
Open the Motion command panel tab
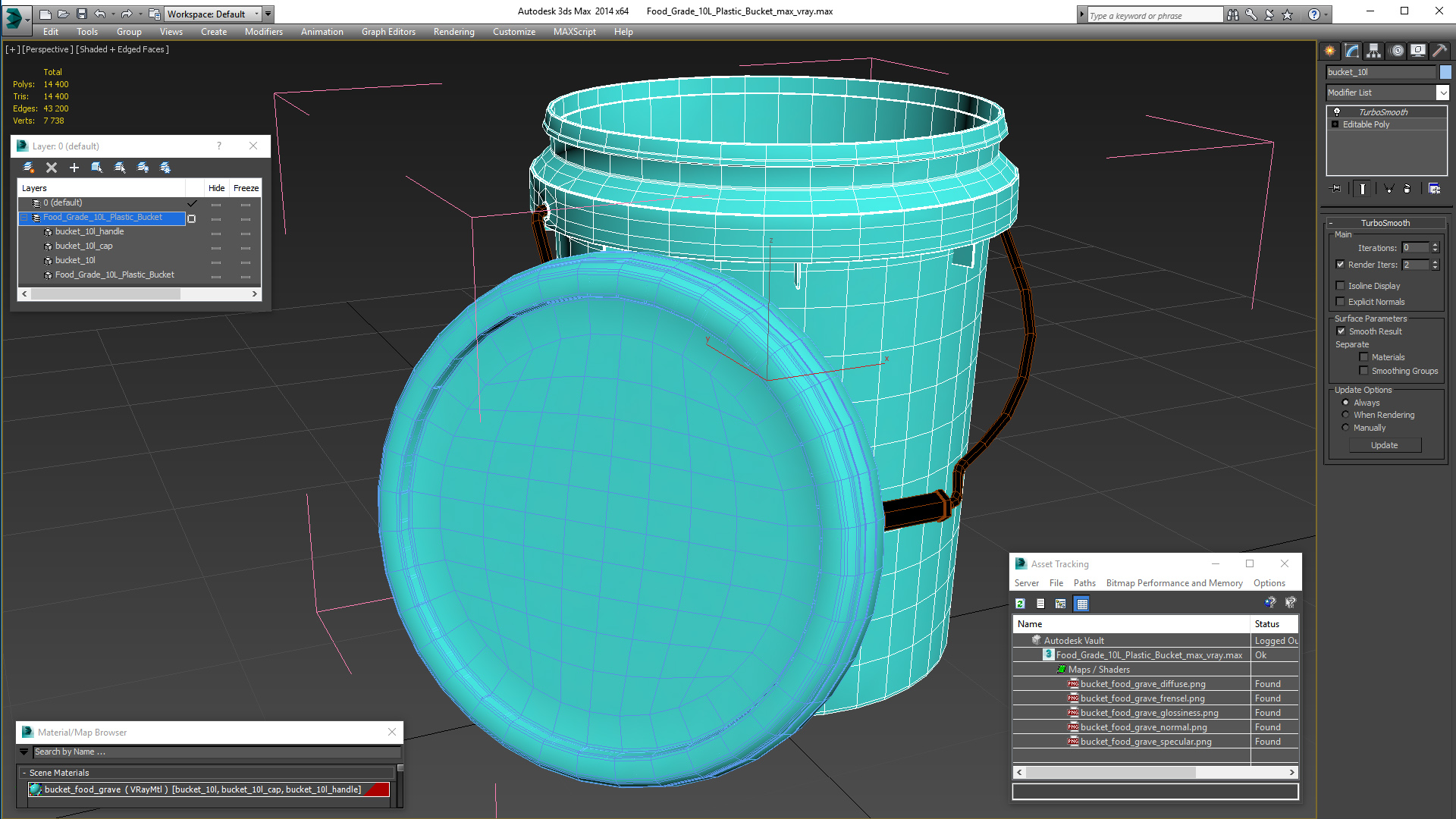click(1396, 51)
